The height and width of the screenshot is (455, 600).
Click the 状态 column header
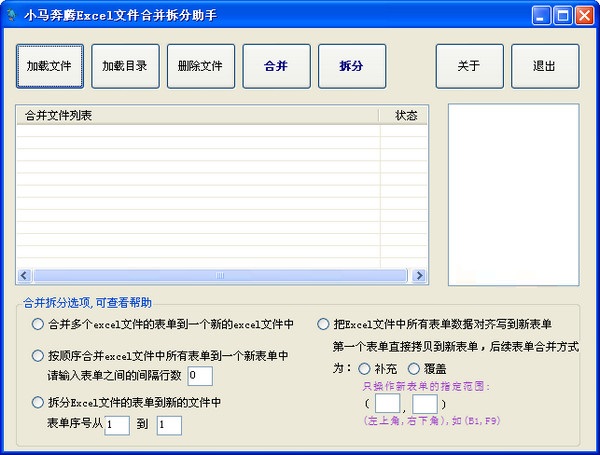[403, 115]
